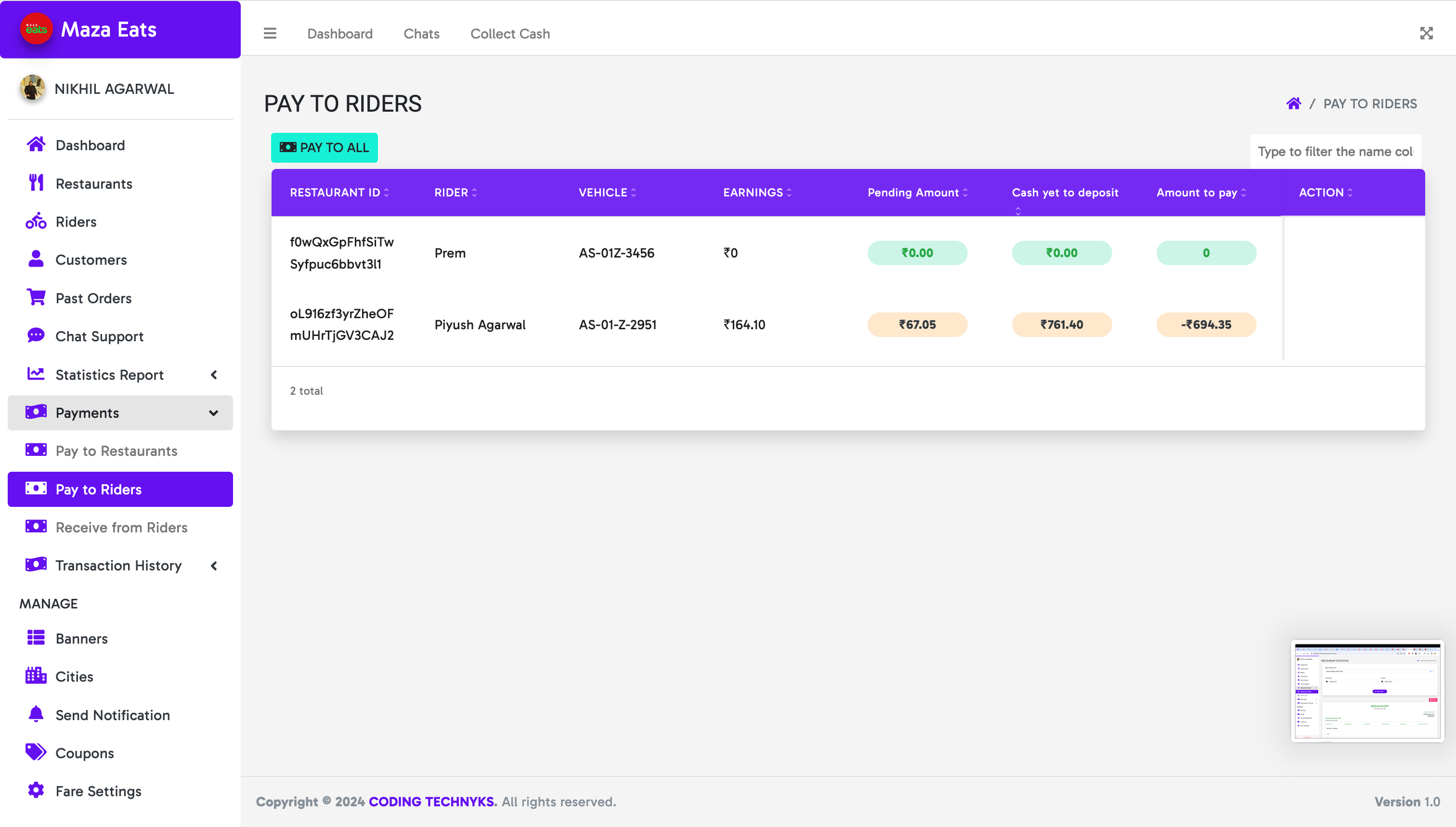
Task: Switch to the Chats menu item
Action: click(421, 34)
